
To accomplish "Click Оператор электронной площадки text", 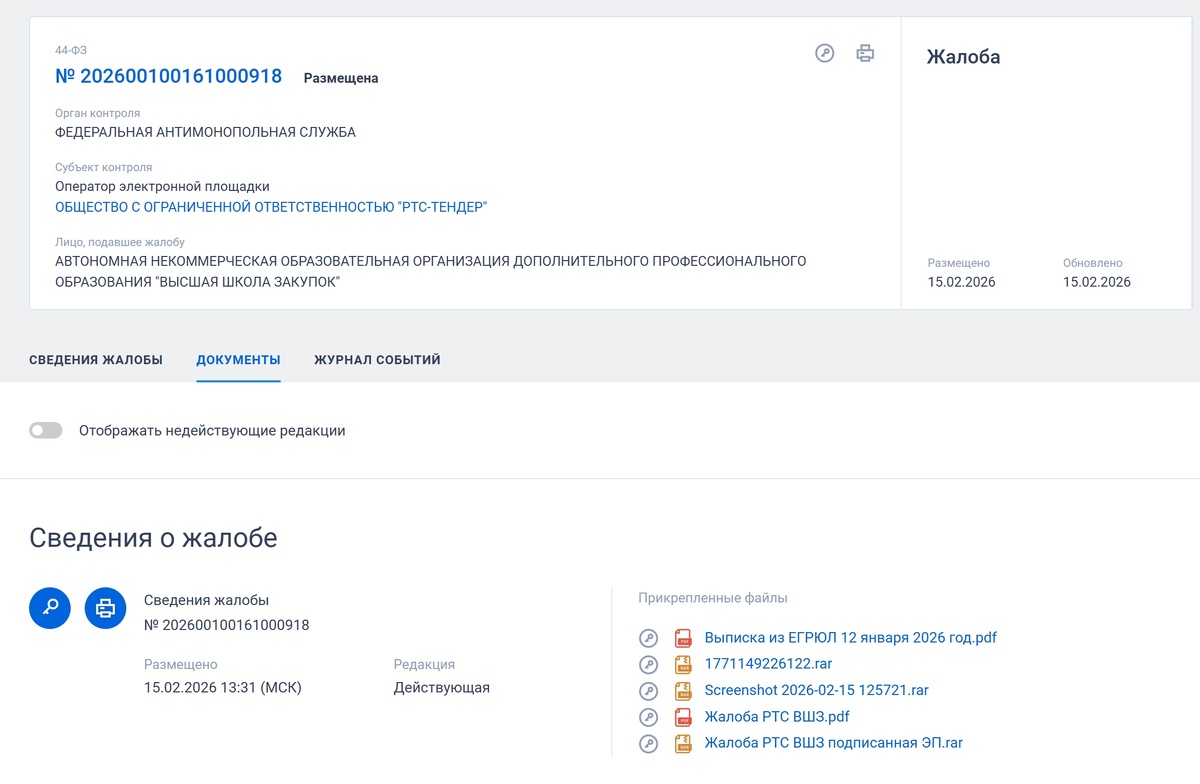I will pos(162,186).
